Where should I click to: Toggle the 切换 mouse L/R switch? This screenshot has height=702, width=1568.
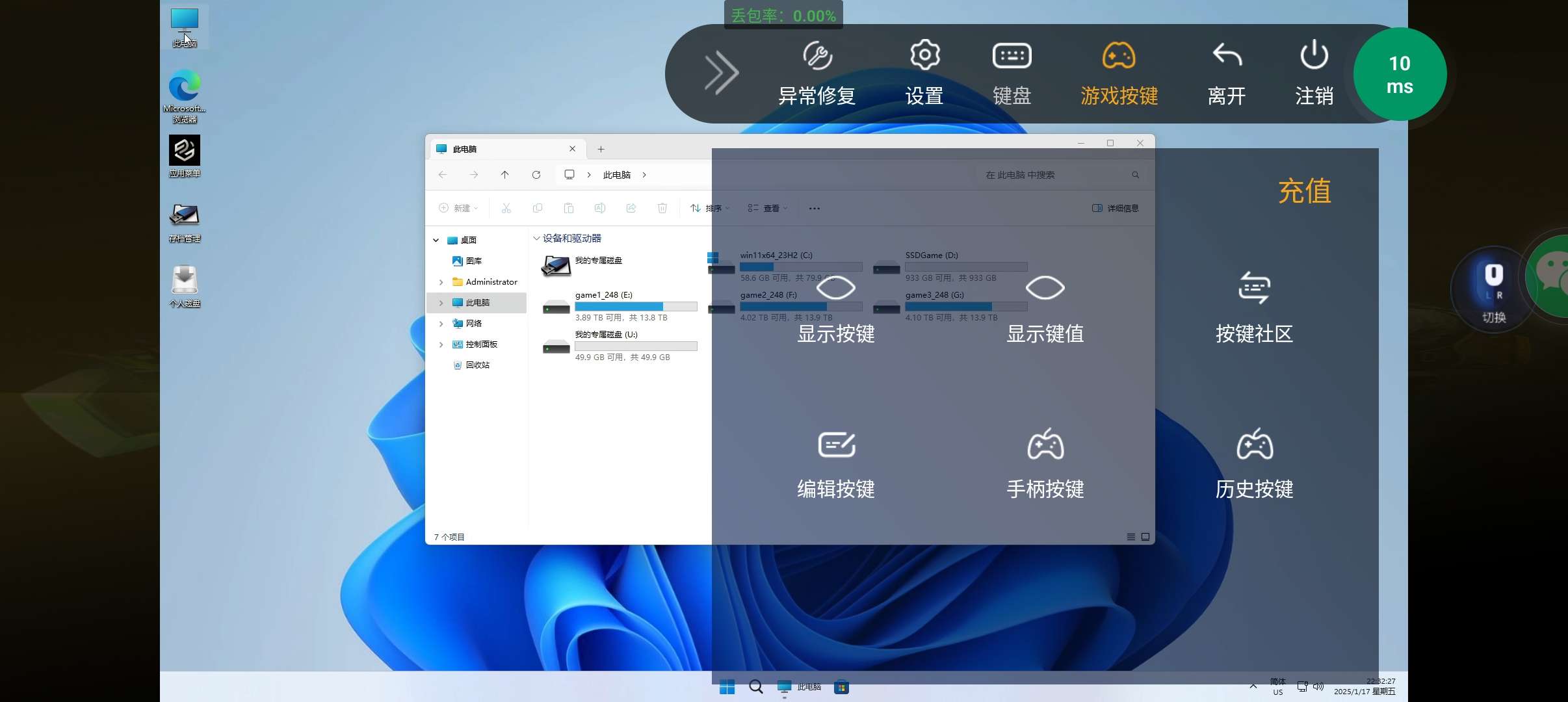coord(1493,291)
